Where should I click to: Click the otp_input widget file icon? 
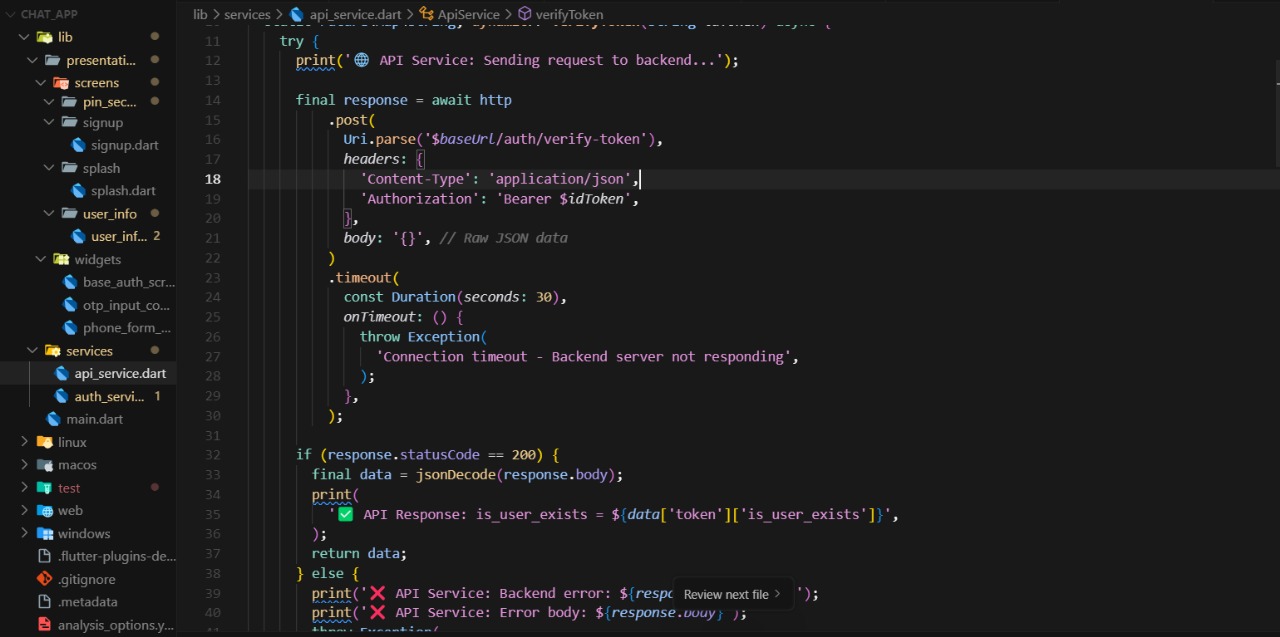pyautogui.click(x=70, y=305)
